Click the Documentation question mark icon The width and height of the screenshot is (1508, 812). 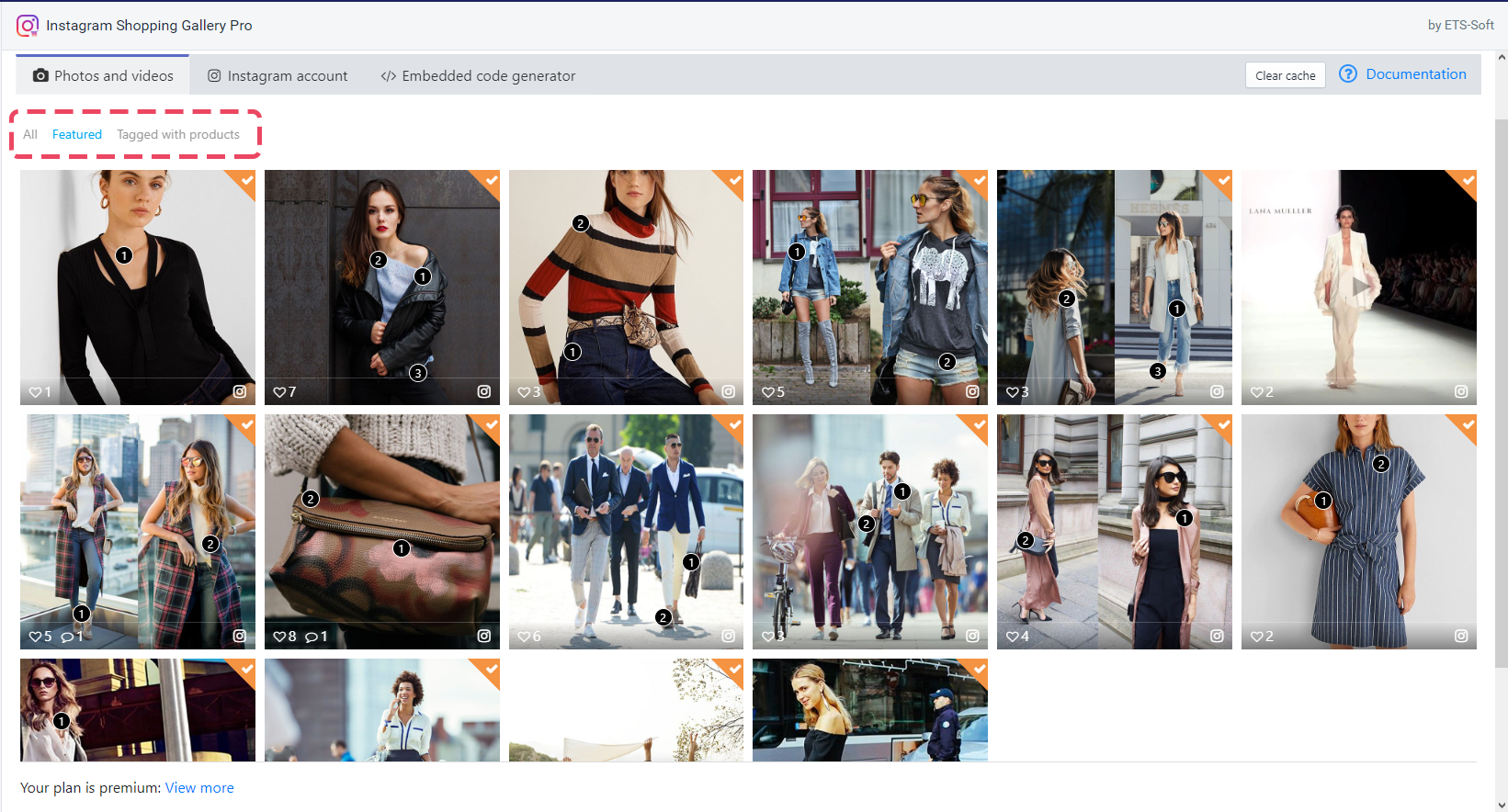pyautogui.click(x=1348, y=73)
